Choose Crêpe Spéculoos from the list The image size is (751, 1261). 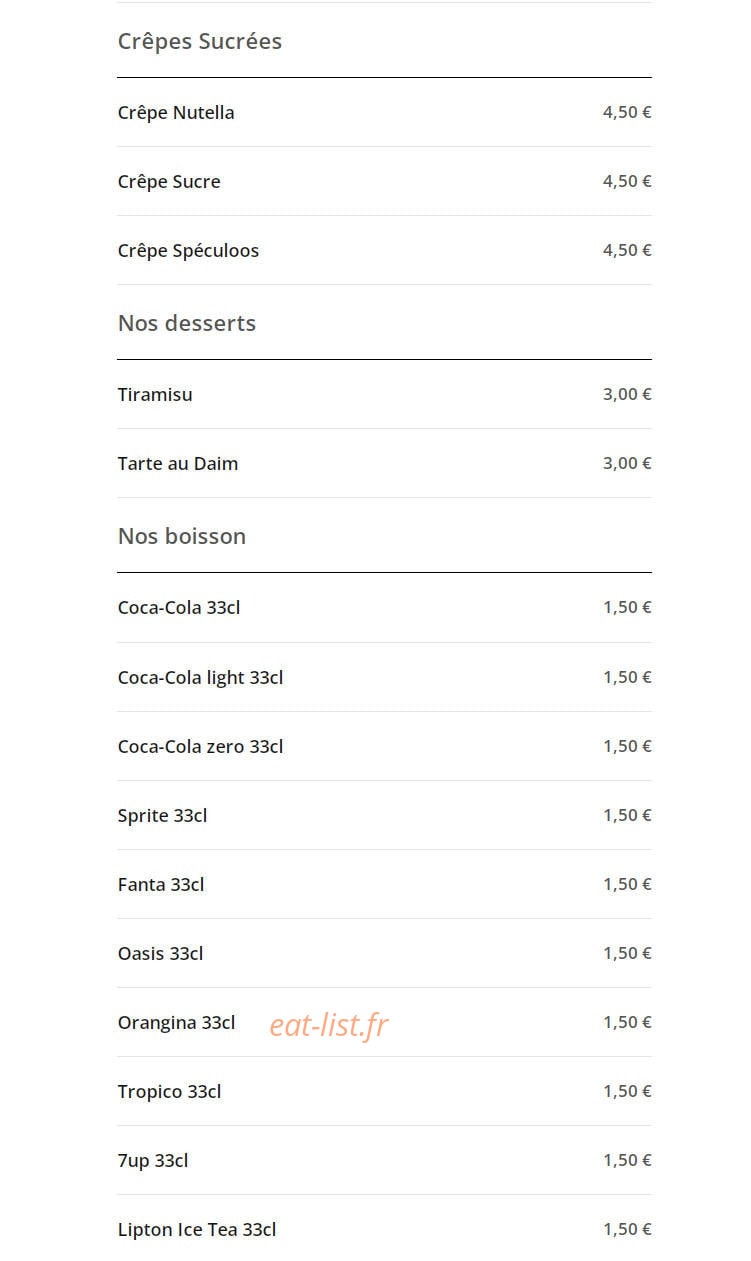pyautogui.click(x=384, y=250)
